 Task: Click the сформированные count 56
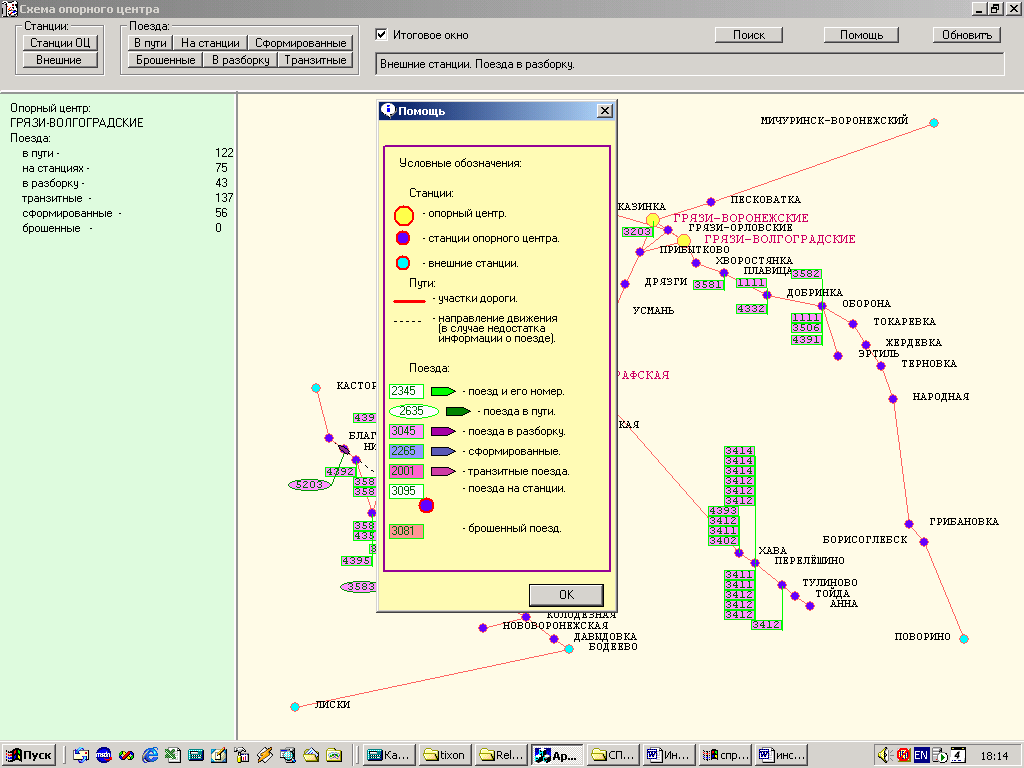221,213
